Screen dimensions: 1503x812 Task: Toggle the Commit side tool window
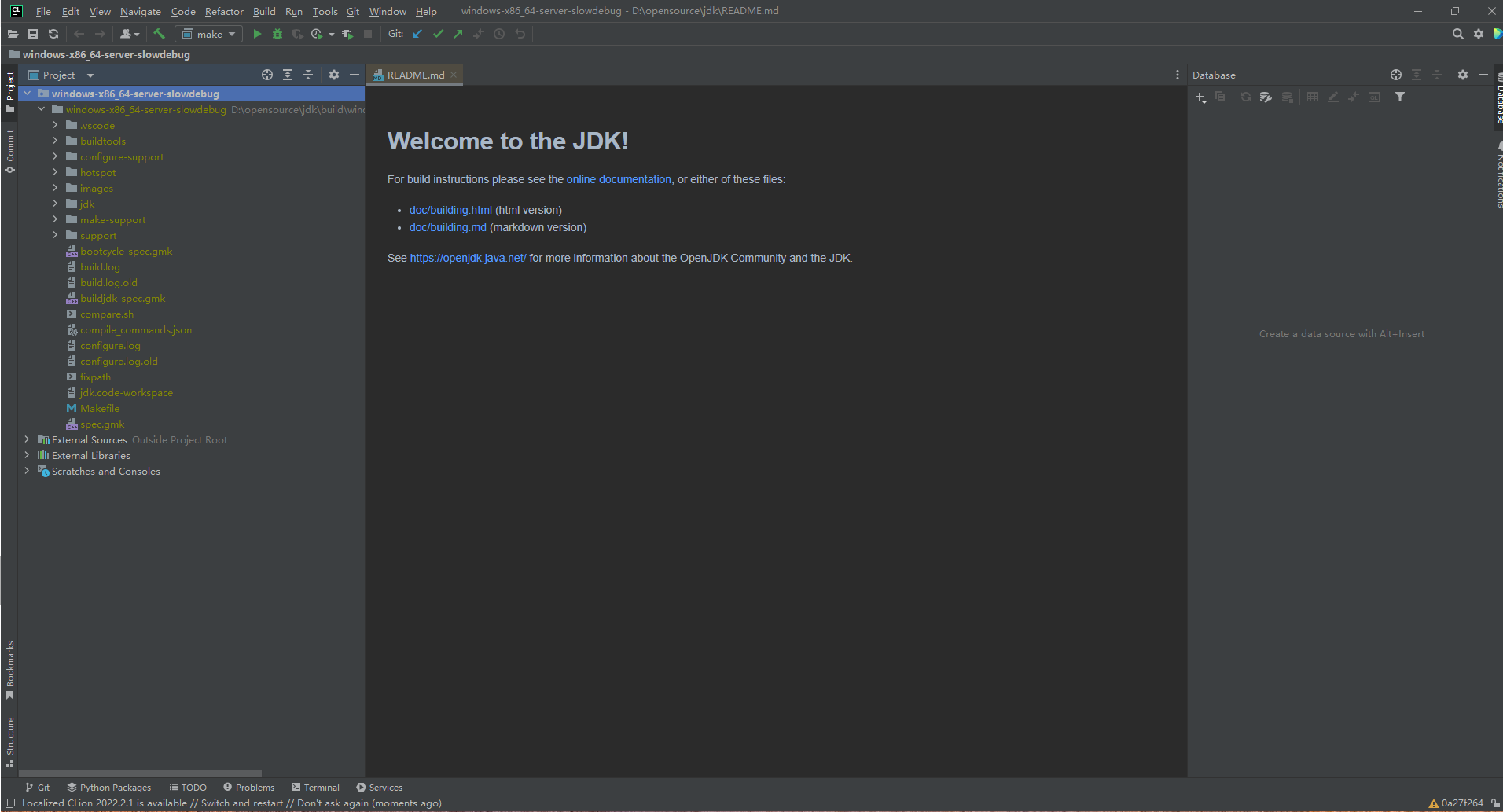(x=9, y=151)
